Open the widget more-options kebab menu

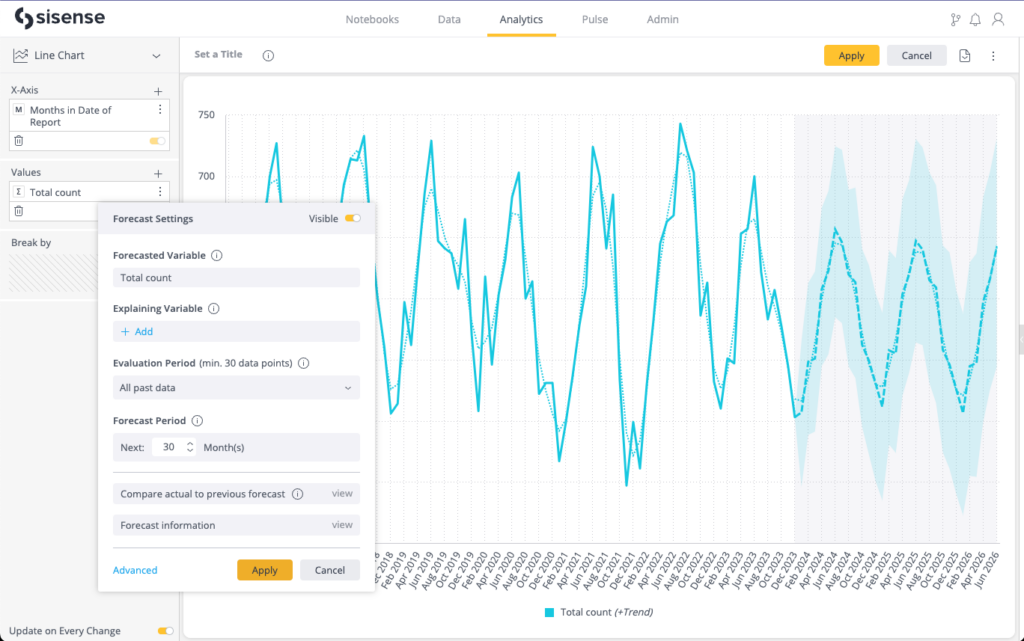[x=993, y=55]
